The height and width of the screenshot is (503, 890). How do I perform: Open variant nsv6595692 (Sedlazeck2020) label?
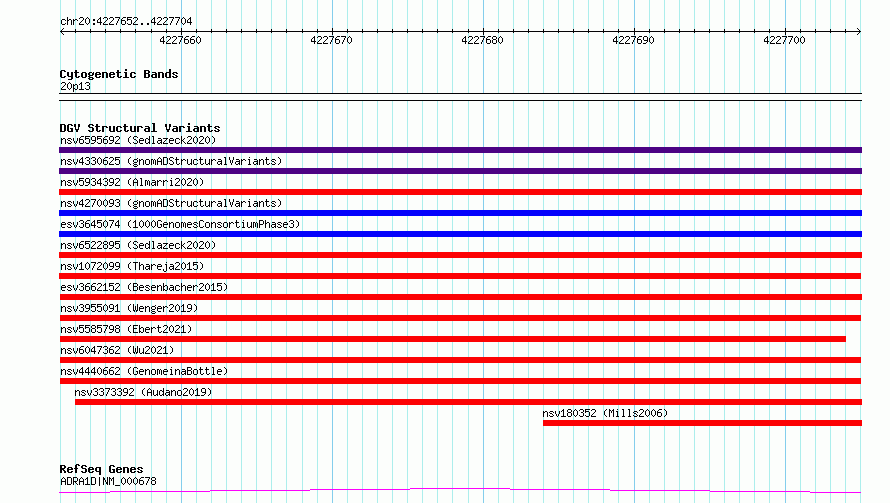(x=138, y=140)
